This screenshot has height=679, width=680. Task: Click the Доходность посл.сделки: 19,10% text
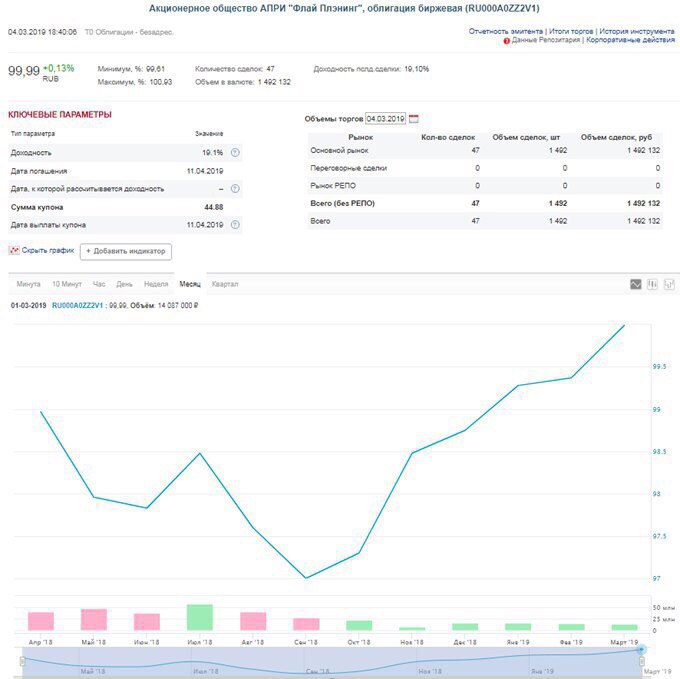(371, 69)
